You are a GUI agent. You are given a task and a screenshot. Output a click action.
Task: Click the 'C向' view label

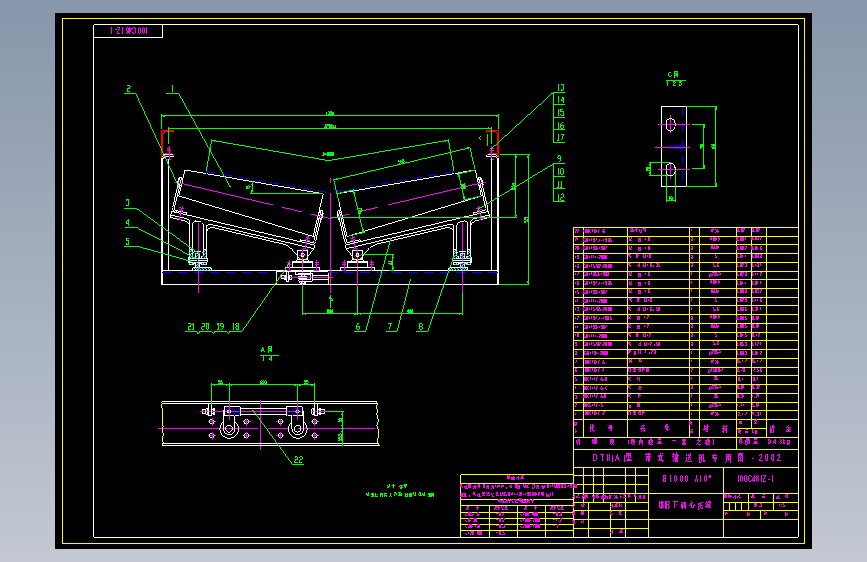[x=673, y=74]
